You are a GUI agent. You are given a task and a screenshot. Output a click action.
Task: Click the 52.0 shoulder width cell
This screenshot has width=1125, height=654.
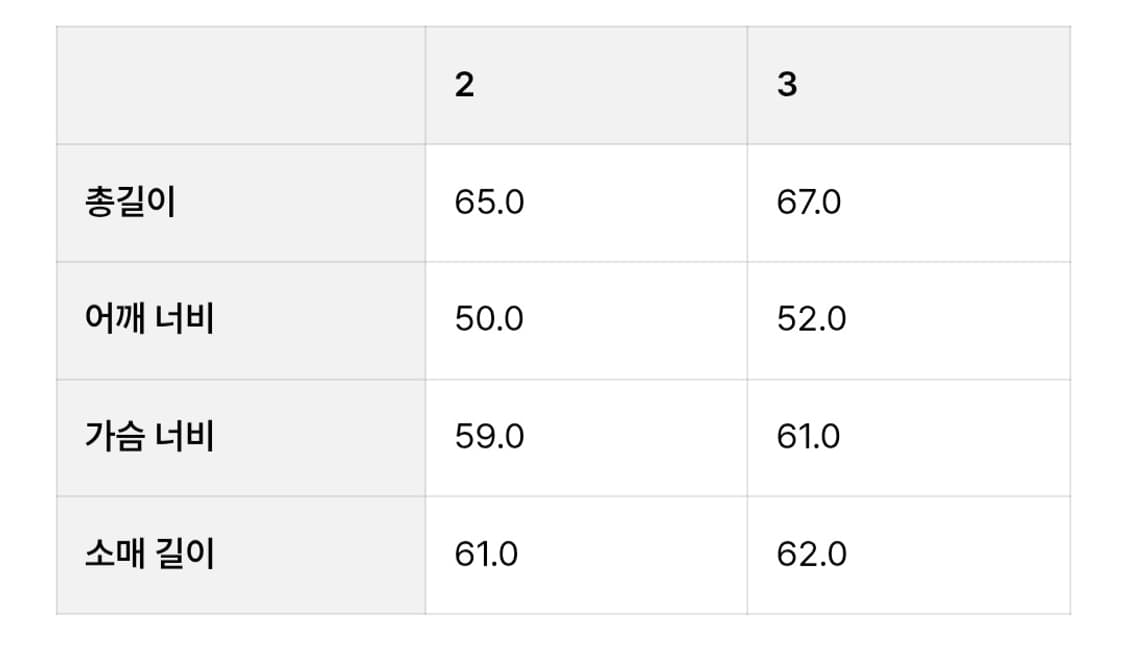click(x=811, y=320)
